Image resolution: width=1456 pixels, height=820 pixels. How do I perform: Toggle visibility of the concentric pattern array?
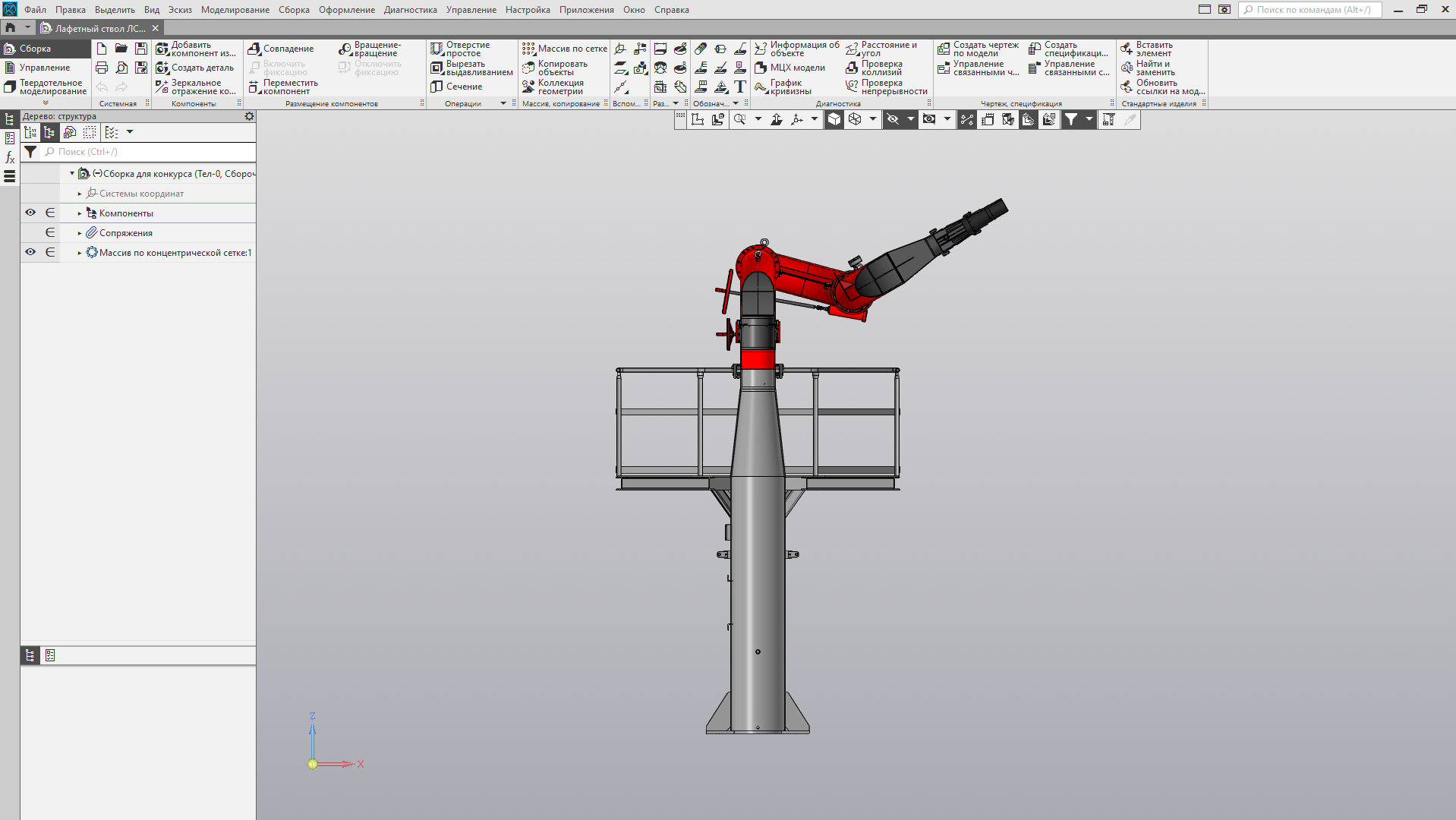click(x=30, y=252)
